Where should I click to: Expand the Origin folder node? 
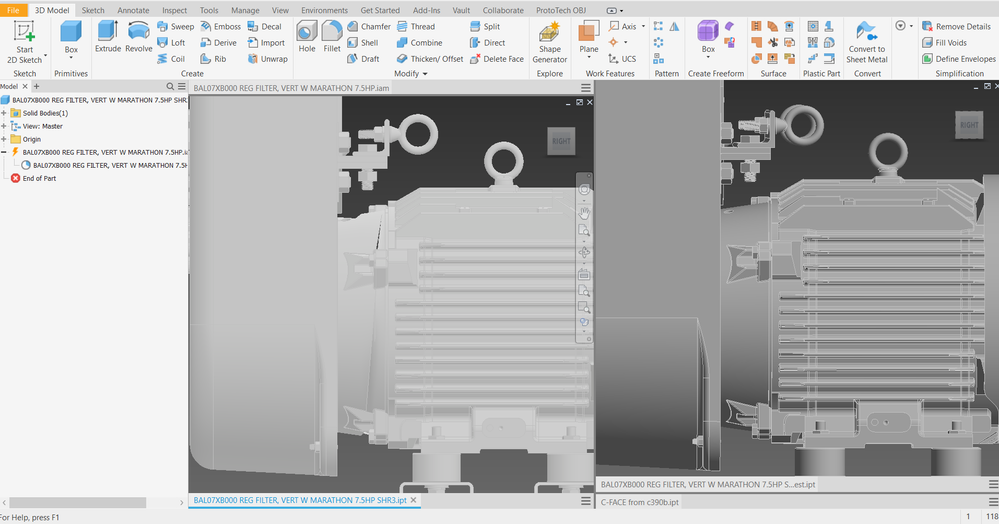[x=4, y=139]
